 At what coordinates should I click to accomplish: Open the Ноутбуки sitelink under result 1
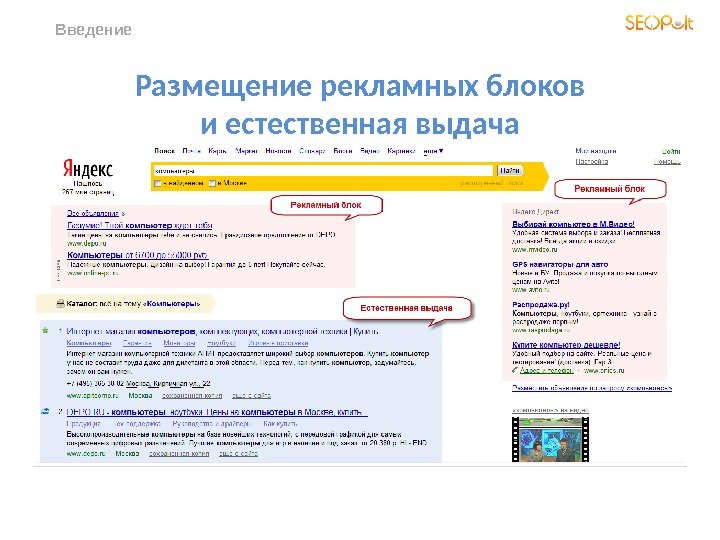point(221,343)
